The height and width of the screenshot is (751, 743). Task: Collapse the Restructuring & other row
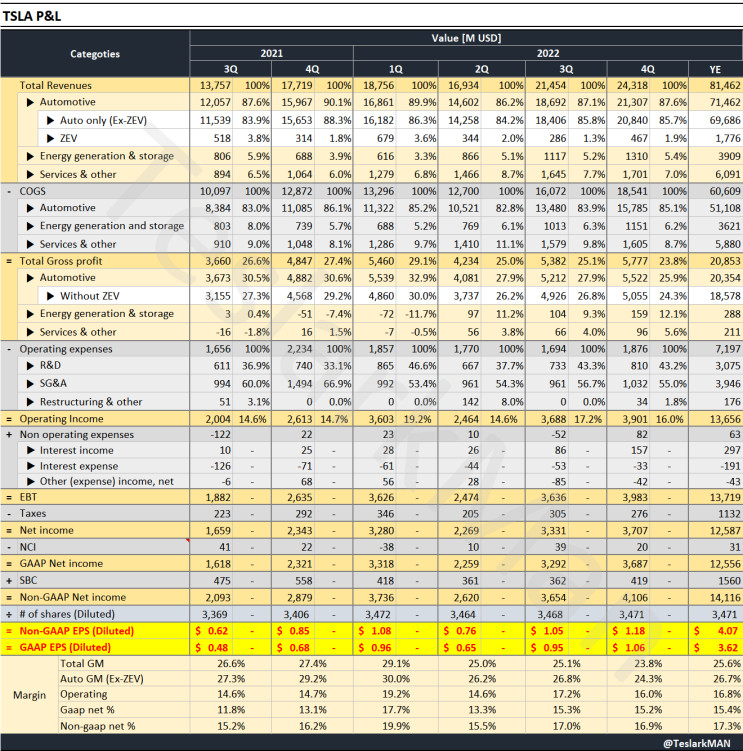31,401
